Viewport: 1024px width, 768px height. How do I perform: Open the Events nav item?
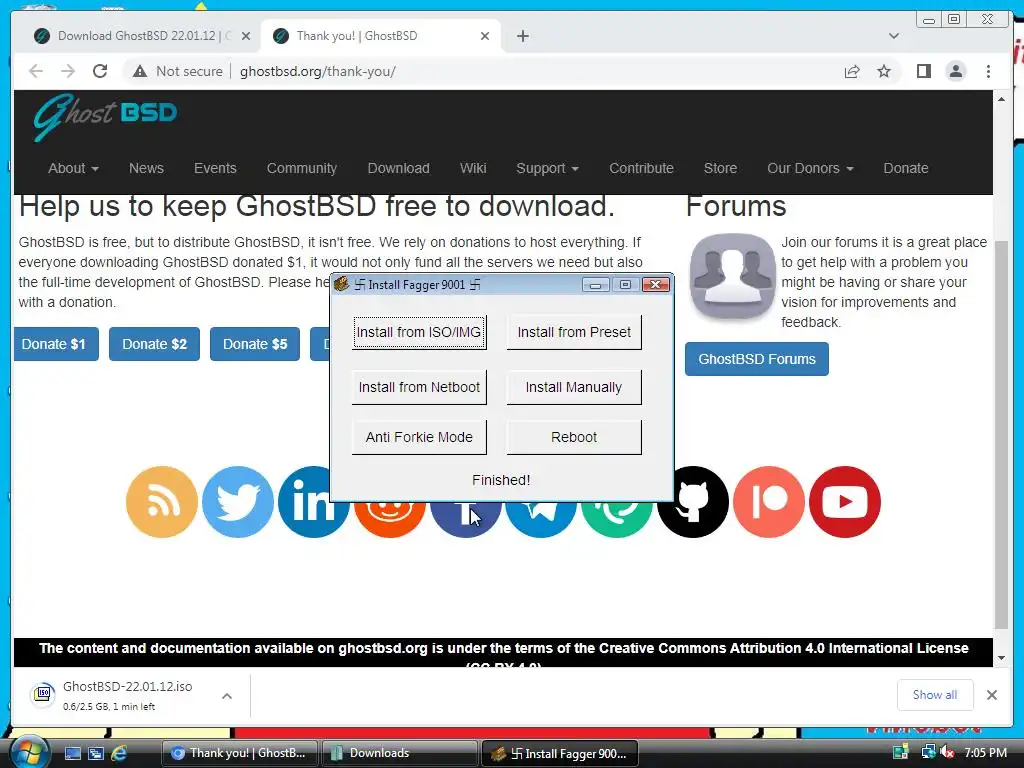coord(215,168)
